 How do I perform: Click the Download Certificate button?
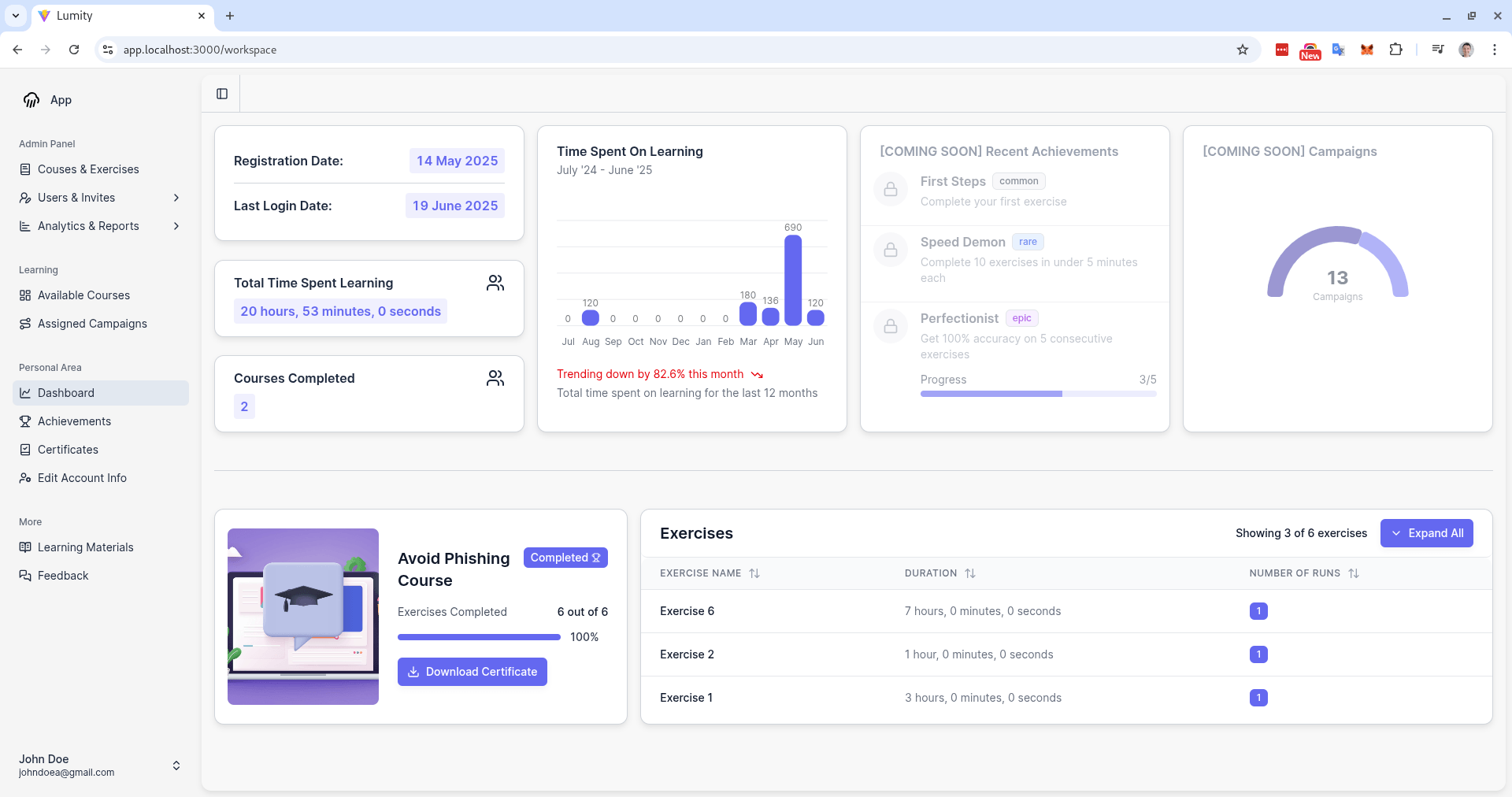472,672
